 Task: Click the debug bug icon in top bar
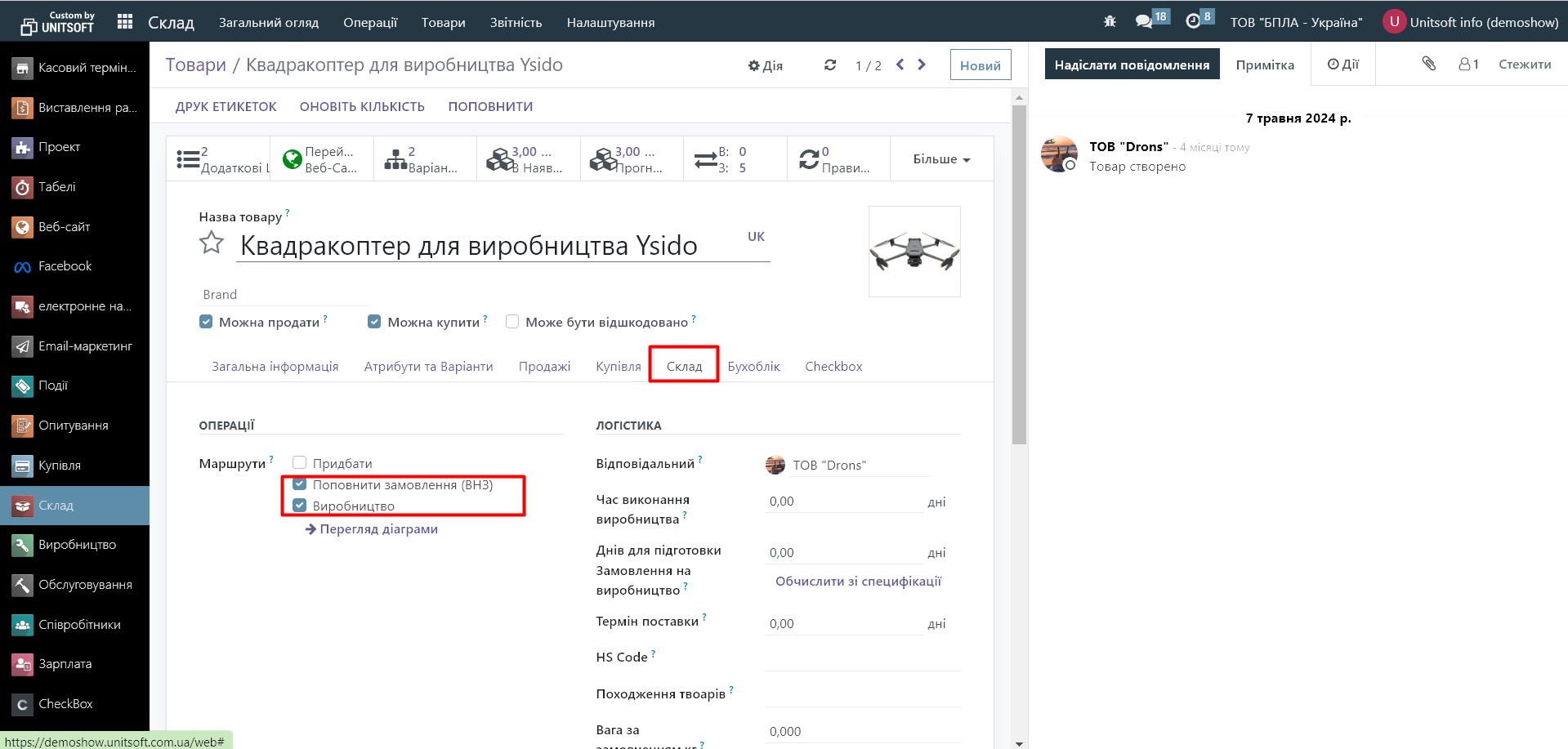pyautogui.click(x=1110, y=21)
